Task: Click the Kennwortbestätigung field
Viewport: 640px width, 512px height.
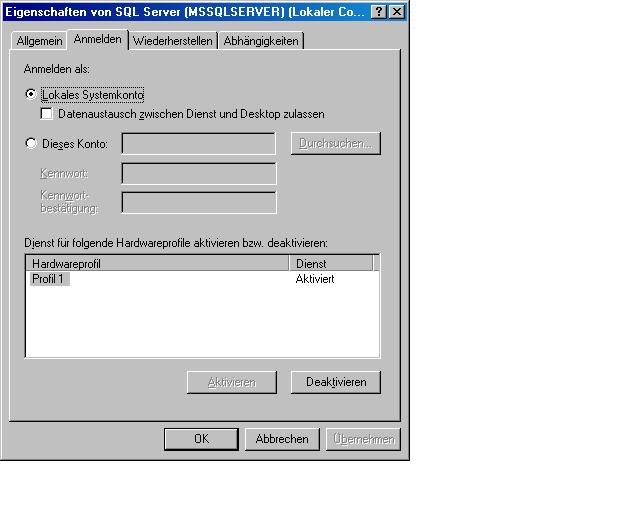Action: (x=199, y=203)
